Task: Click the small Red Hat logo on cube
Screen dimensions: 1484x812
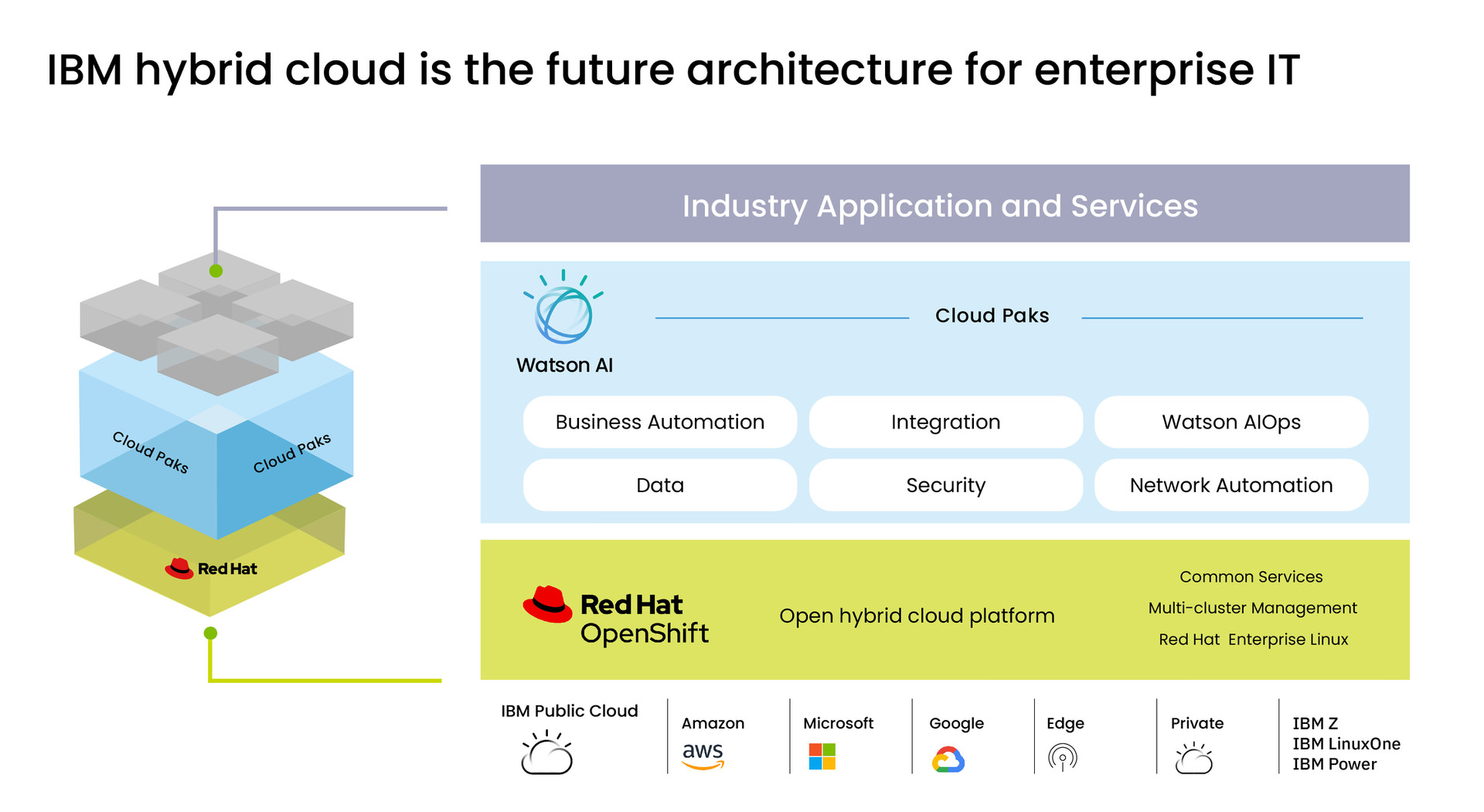Action: tap(179, 569)
